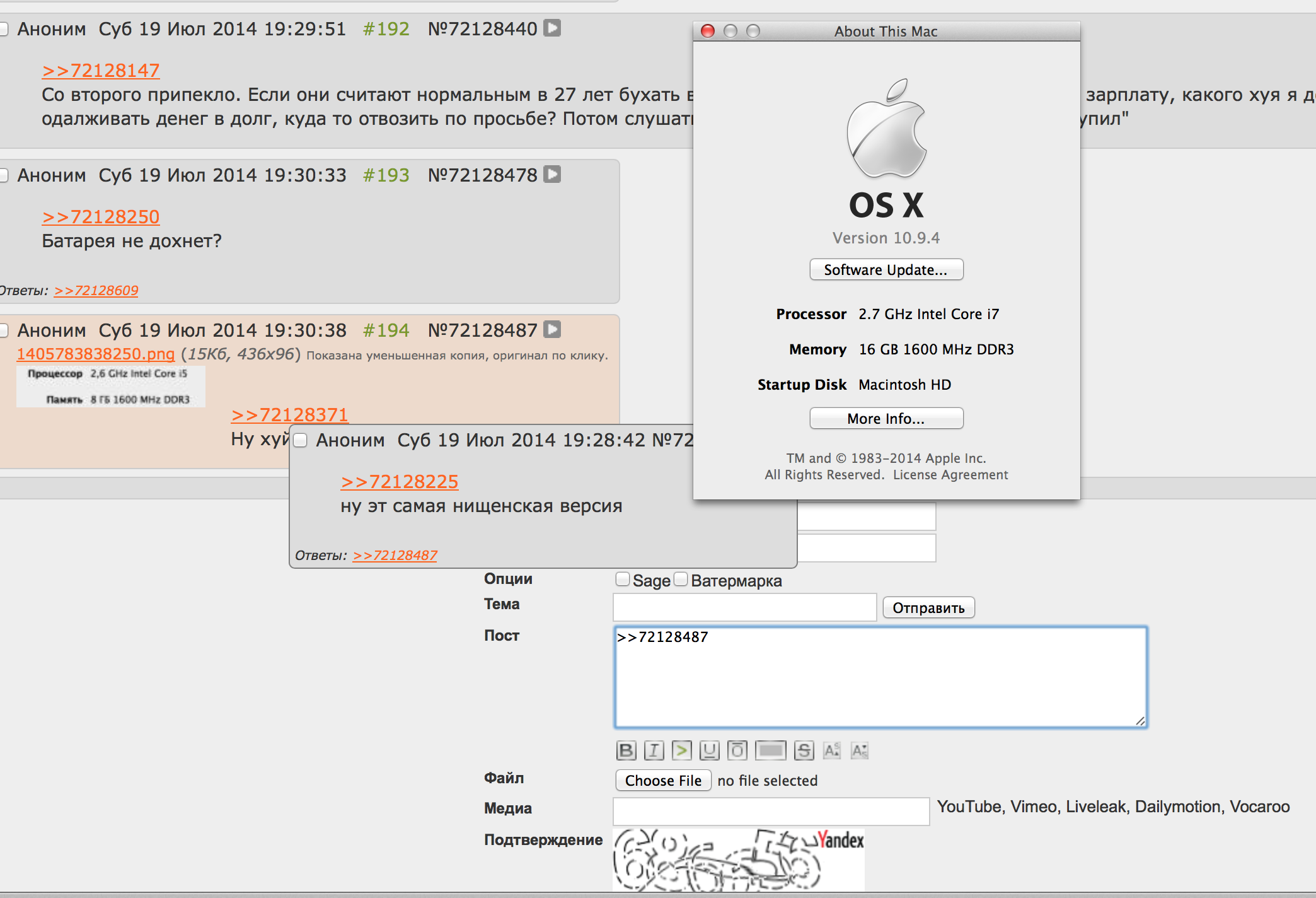Select post #193 with its checkbox
1316x898 pixels.
3,175
